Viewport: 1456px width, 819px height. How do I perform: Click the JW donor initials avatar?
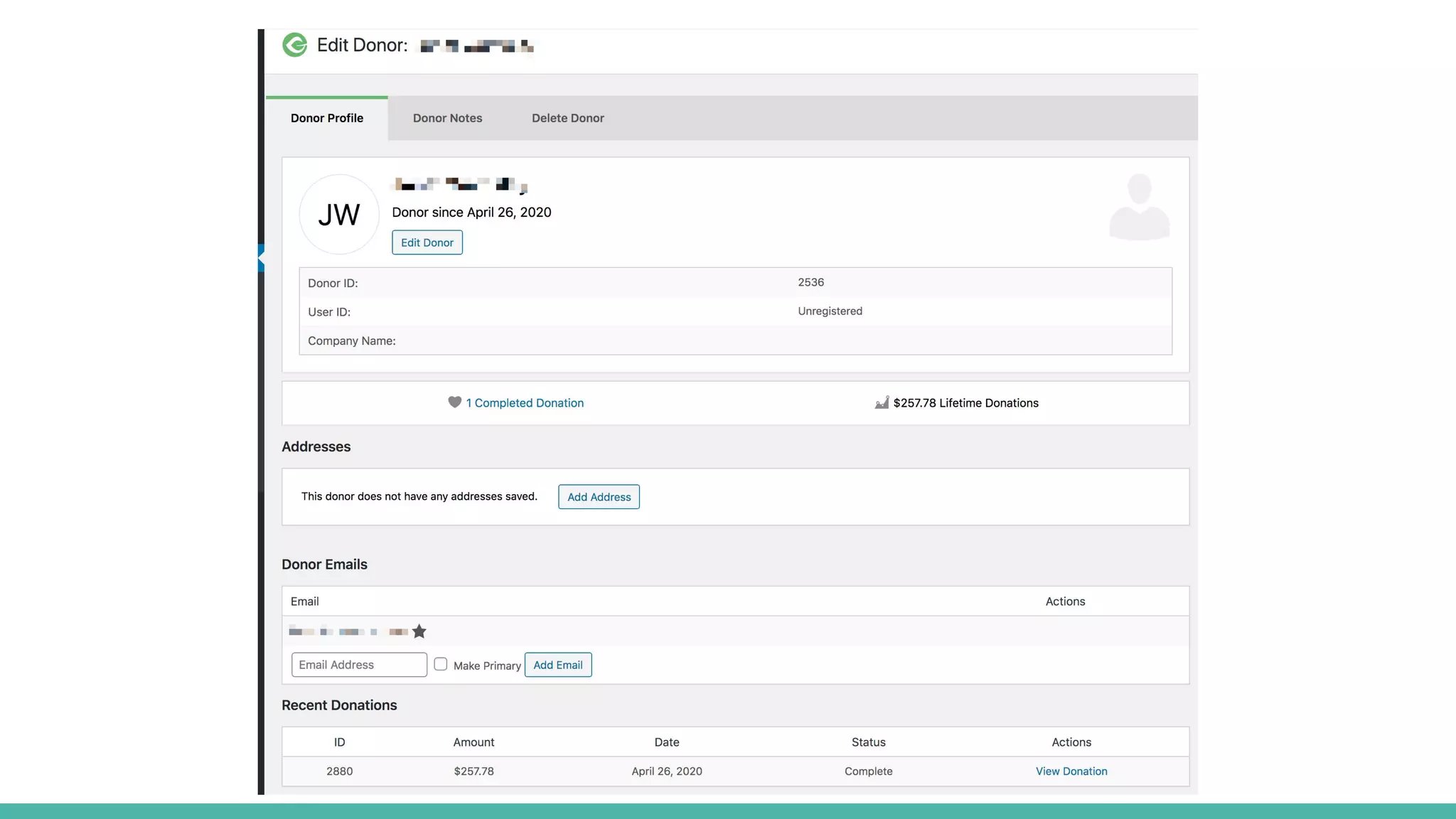pyautogui.click(x=339, y=215)
